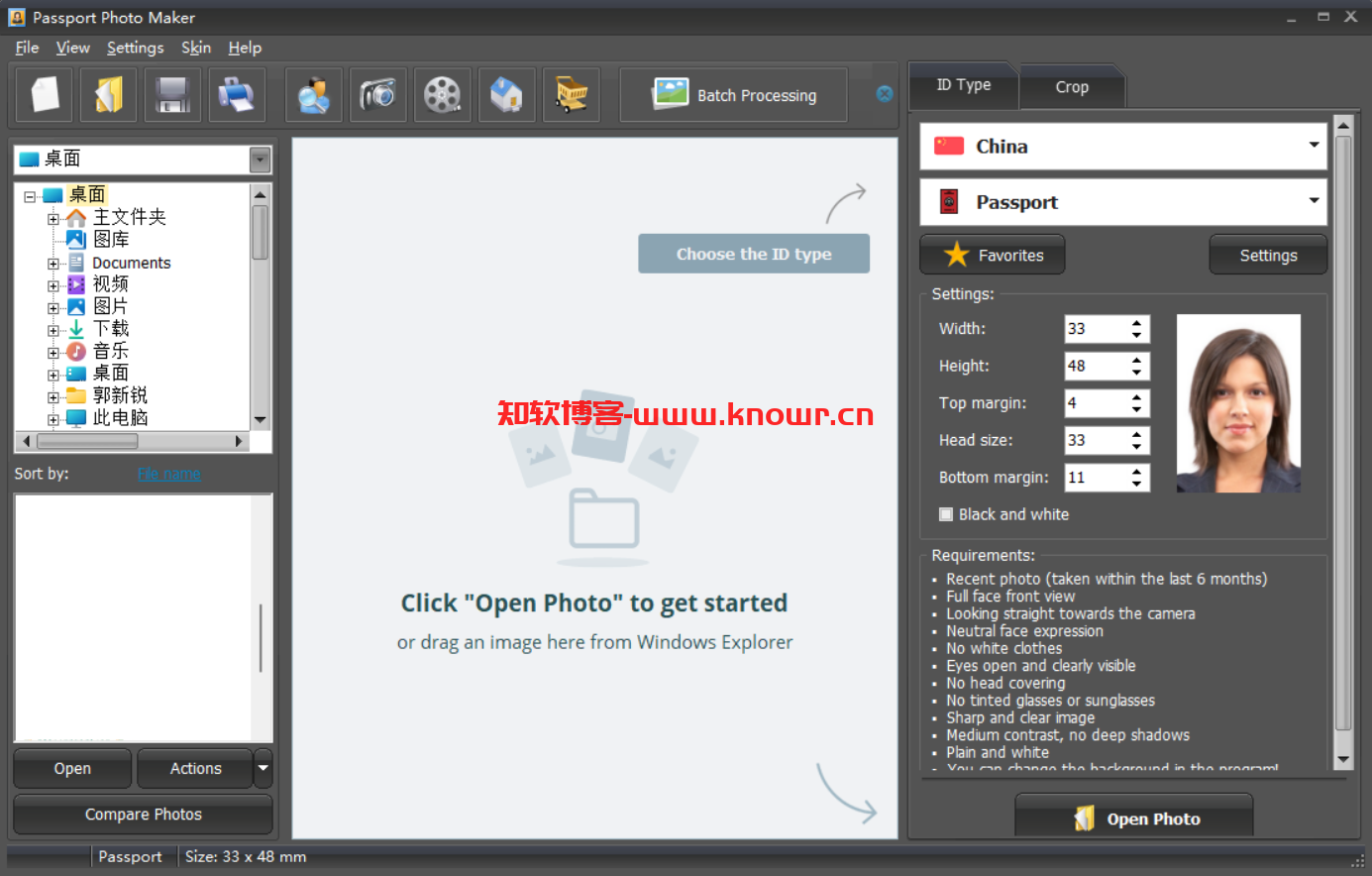Click the film reel toolbar icon
The height and width of the screenshot is (876, 1372).
[442, 95]
